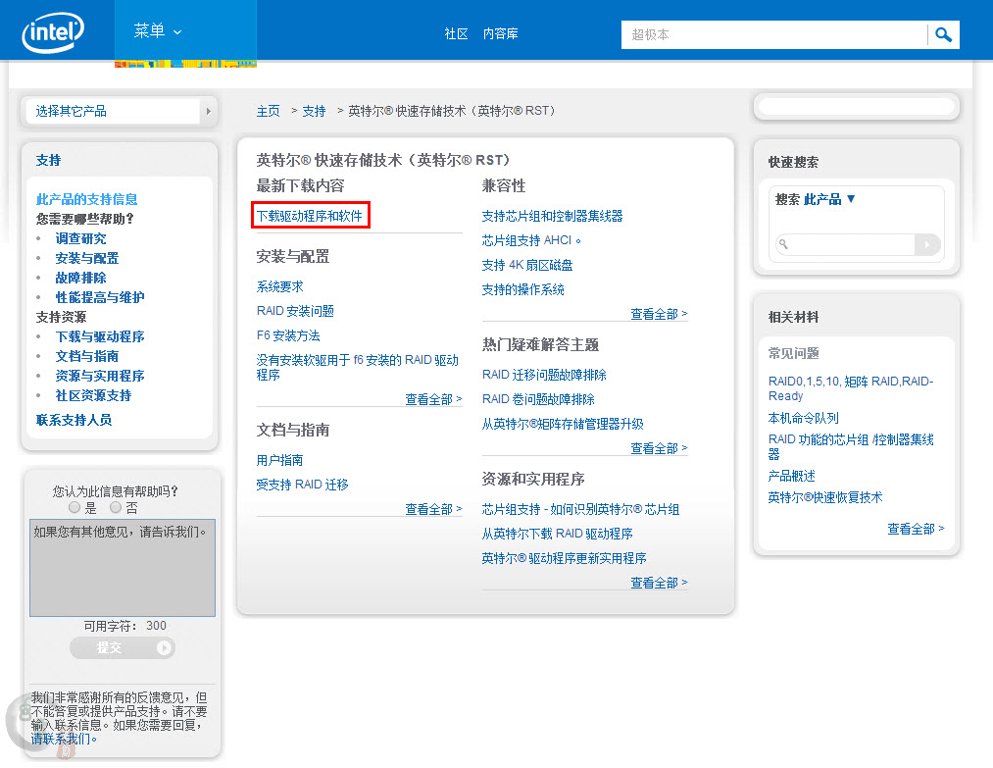Open the RAID 安装问题 link

(295, 311)
